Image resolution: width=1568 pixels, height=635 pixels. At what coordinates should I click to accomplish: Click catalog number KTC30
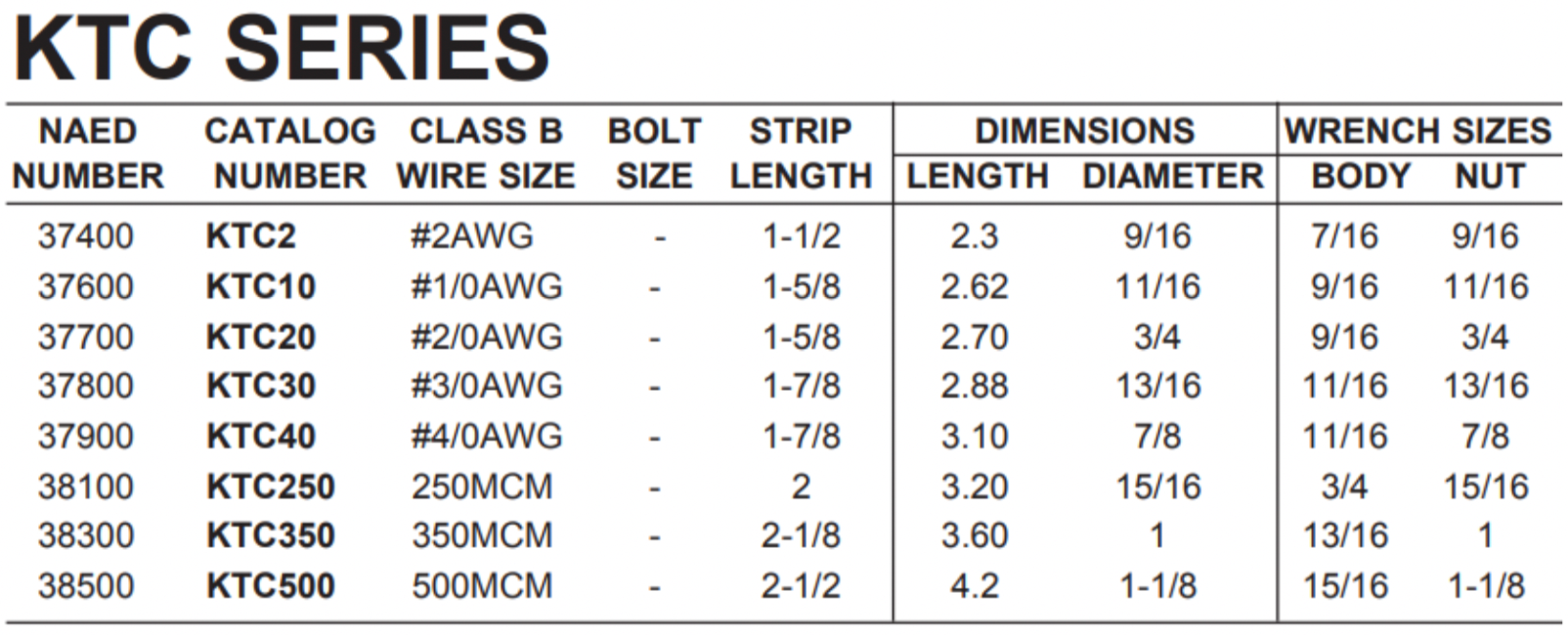tap(260, 386)
